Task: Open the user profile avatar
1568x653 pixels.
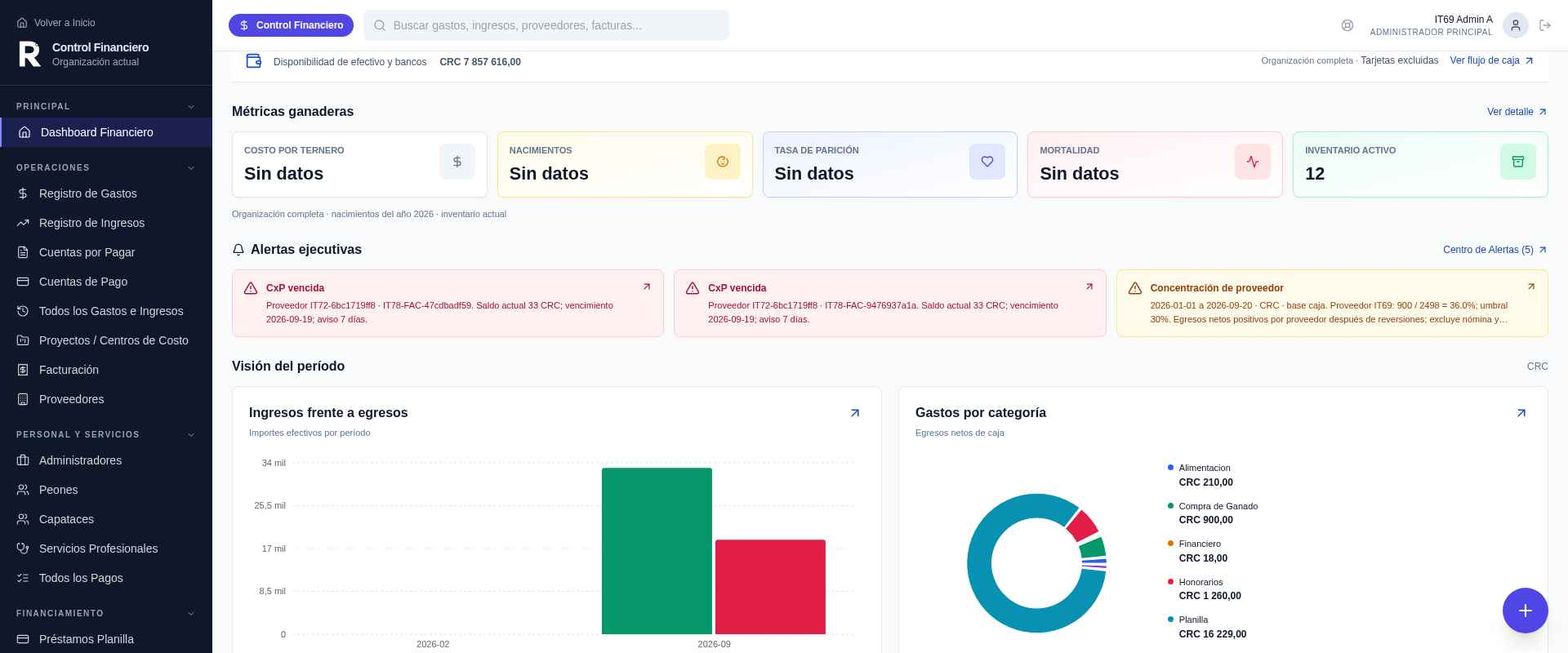Action: point(1515,25)
